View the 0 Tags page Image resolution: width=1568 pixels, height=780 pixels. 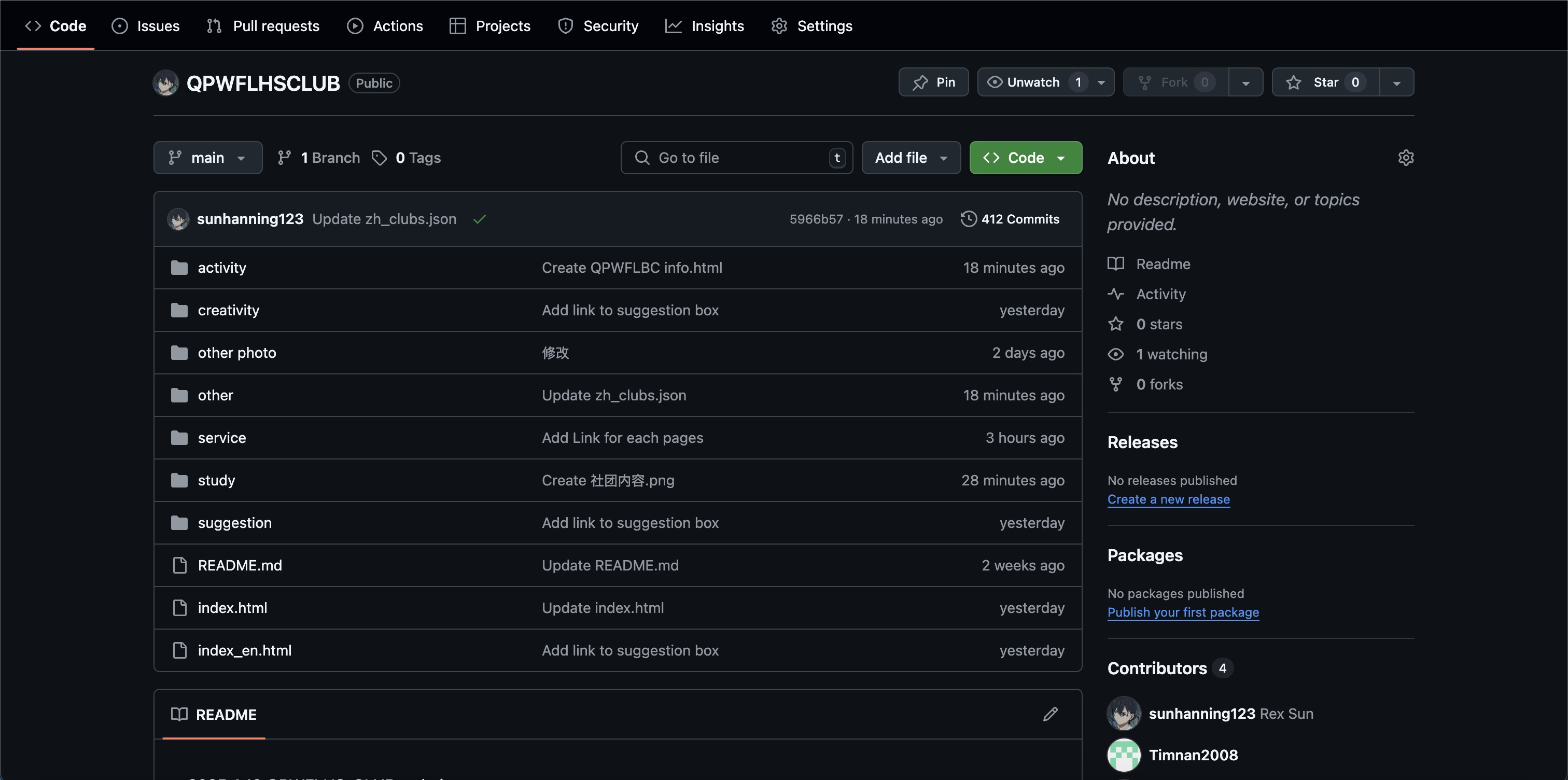point(406,158)
